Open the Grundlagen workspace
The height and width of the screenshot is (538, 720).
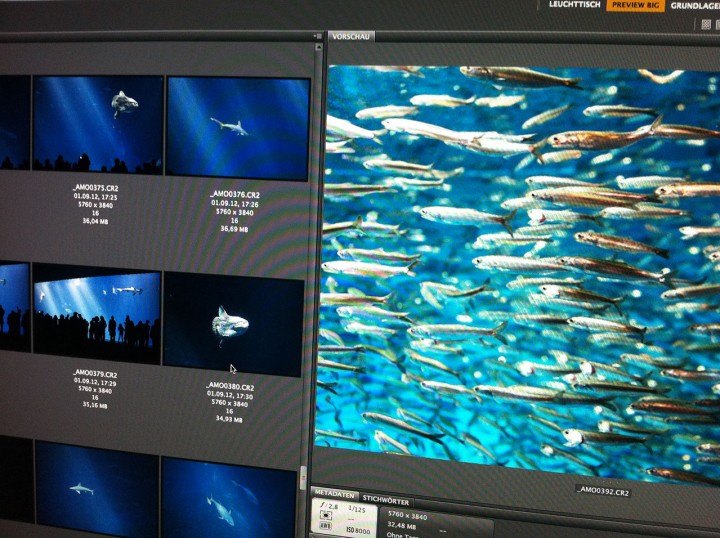(x=696, y=5)
